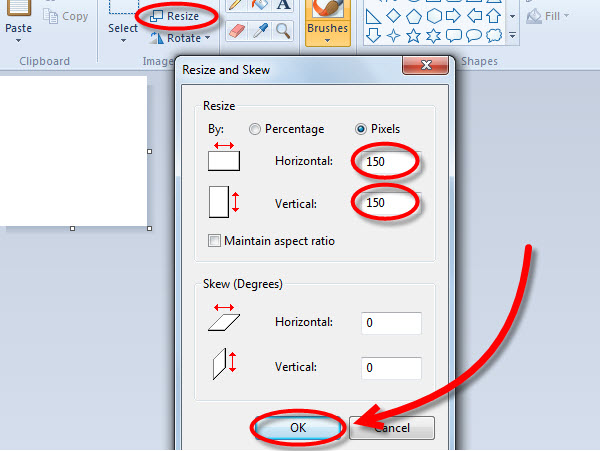Image resolution: width=600 pixels, height=451 pixels.
Task: Open the Rotate dropdown menu
Action: 181,38
